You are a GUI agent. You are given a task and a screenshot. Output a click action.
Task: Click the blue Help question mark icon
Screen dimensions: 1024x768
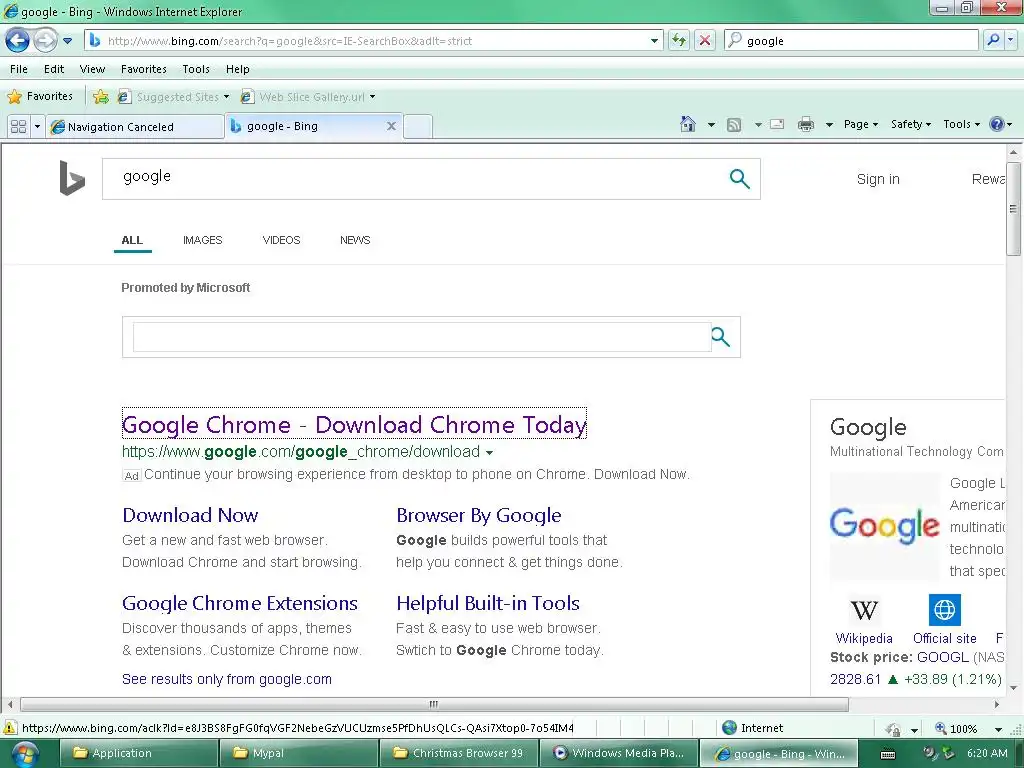click(x=997, y=124)
